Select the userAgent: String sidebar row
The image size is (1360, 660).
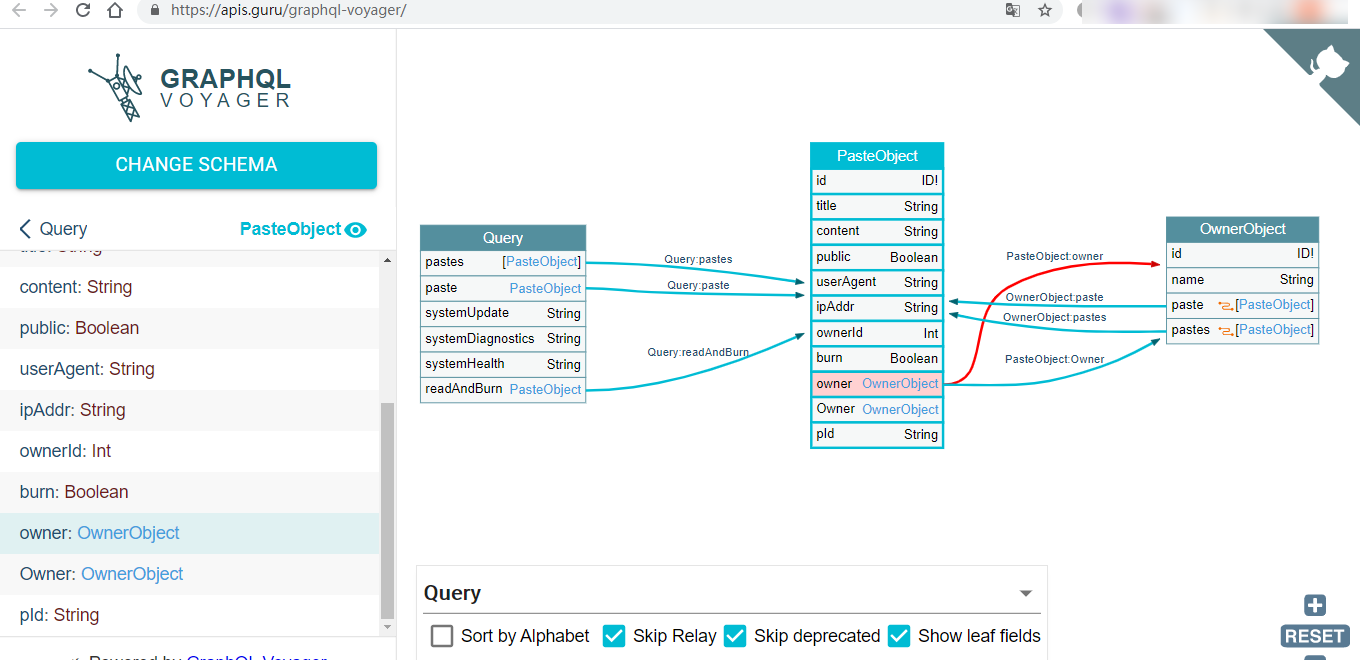(190, 369)
